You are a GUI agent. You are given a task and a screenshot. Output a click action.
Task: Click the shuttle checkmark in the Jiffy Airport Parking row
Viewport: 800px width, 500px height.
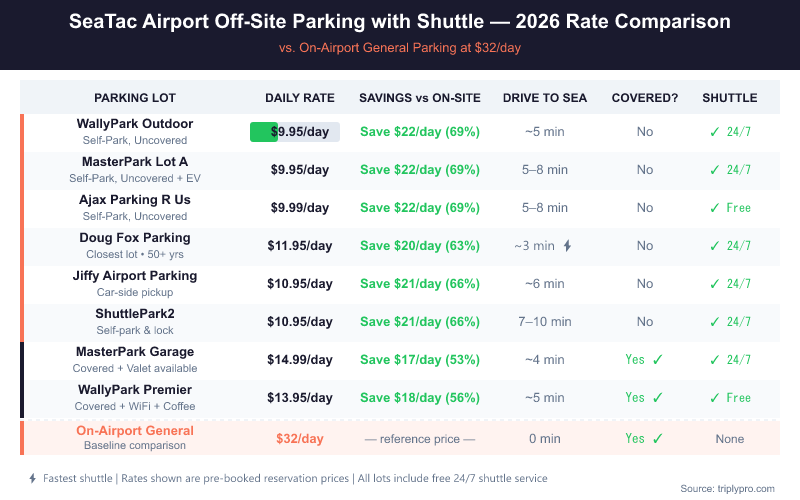714,284
